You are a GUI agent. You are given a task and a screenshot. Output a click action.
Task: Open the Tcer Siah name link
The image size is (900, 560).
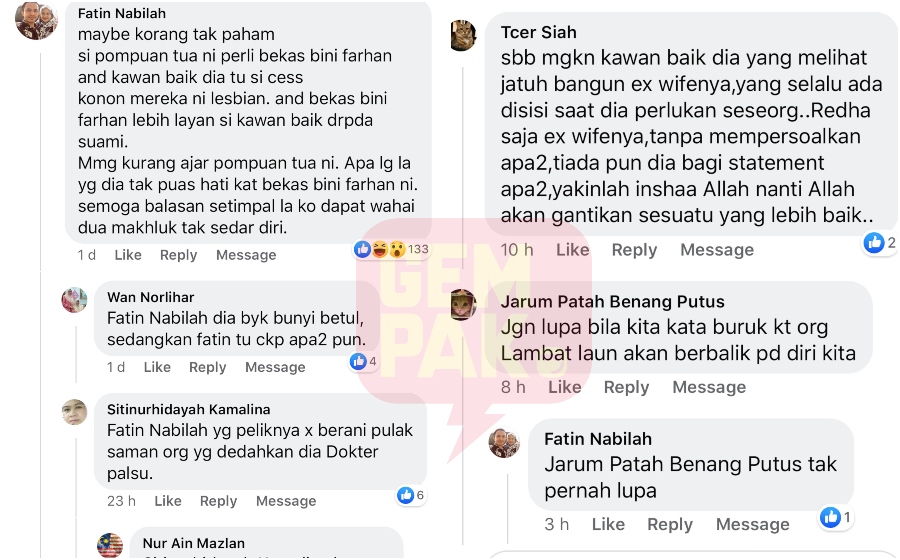coord(538,33)
